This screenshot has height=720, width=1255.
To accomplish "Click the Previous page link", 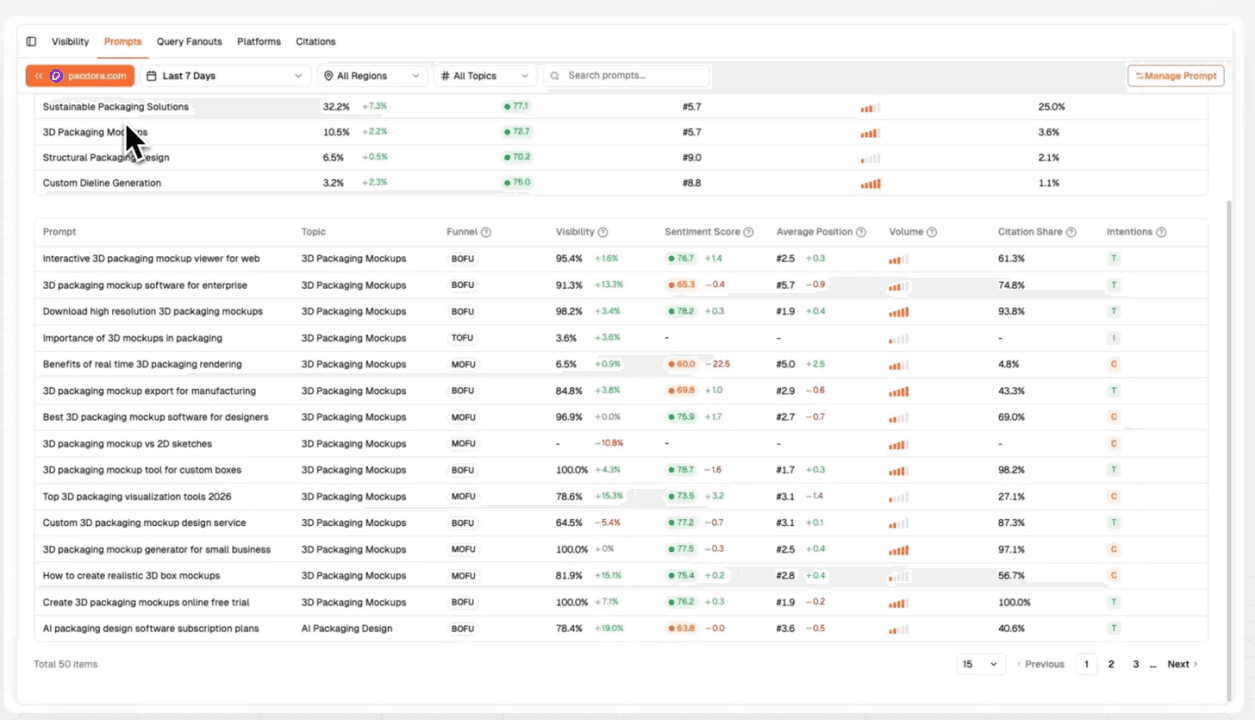I will tap(1040, 664).
